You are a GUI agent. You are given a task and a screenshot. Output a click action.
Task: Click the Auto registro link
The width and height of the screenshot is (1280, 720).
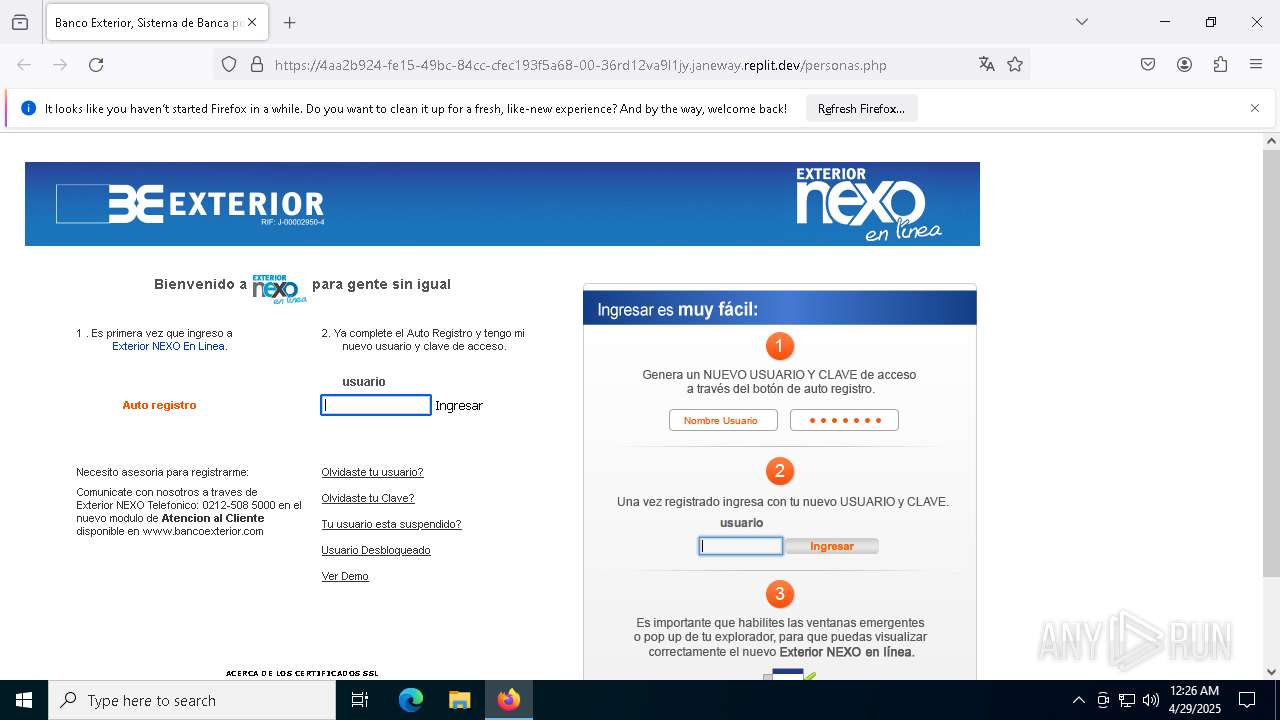coord(159,405)
